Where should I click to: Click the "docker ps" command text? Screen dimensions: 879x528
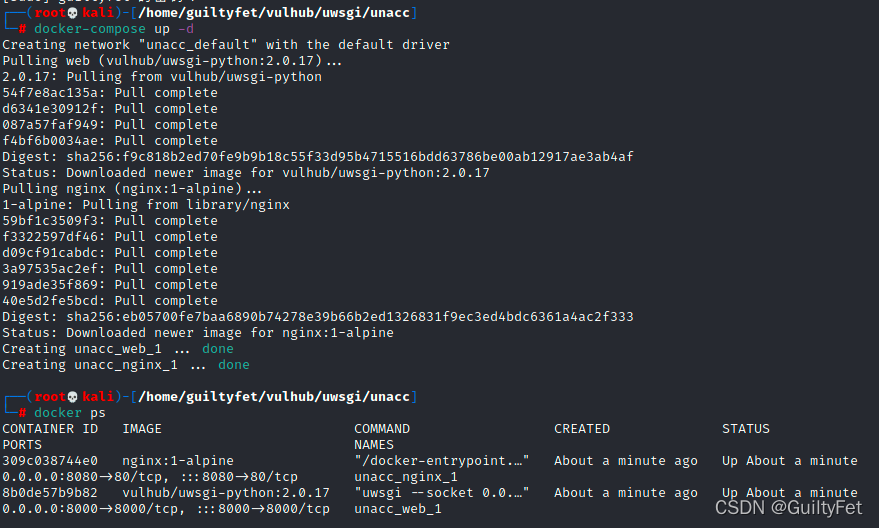click(x=70, y=413)
